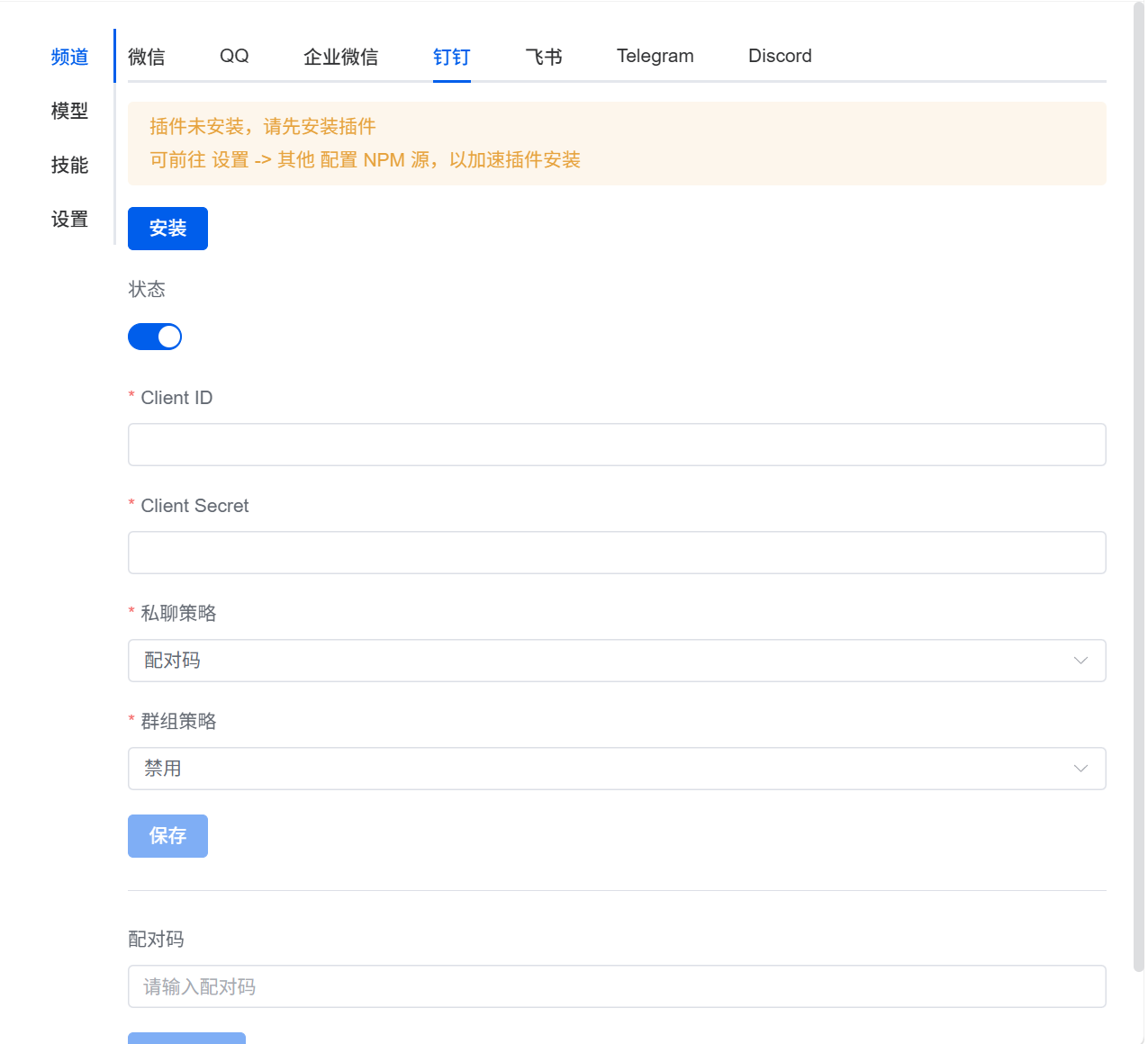
Task: Open the Telegram tab
Action: click(655, 57)
